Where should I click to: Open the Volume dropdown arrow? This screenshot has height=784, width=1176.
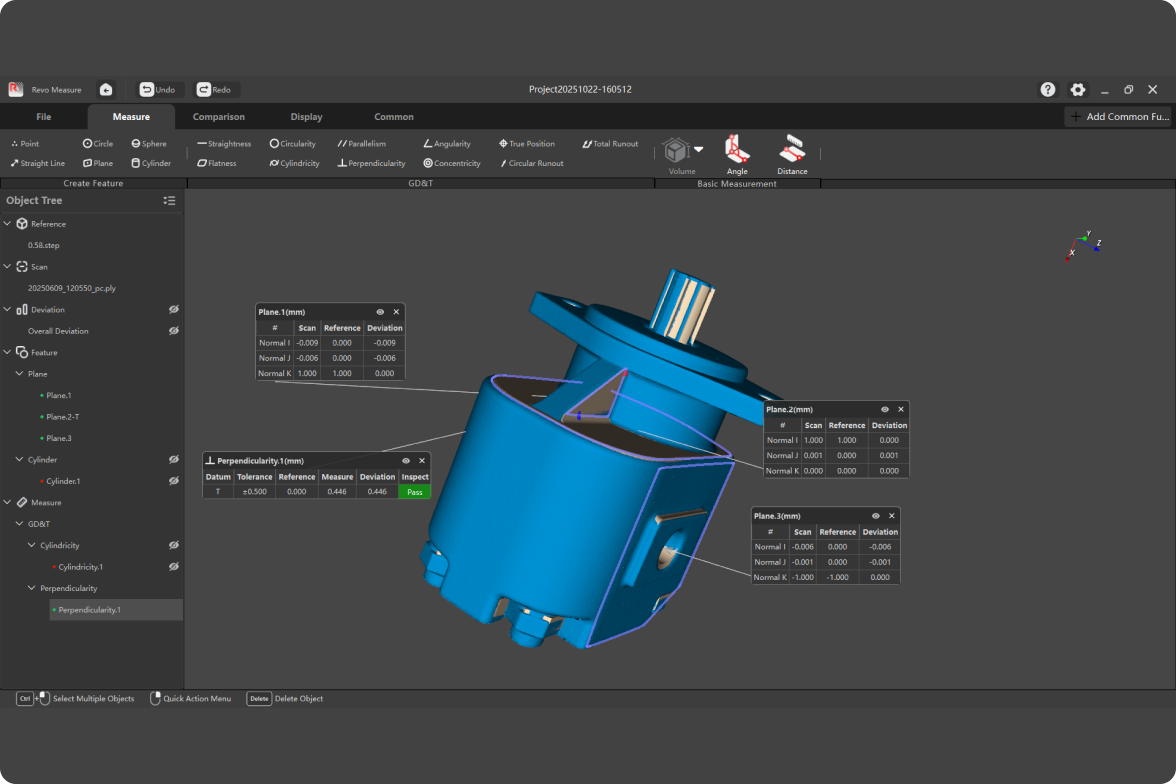pyautogui.click(x=699, y=149)
